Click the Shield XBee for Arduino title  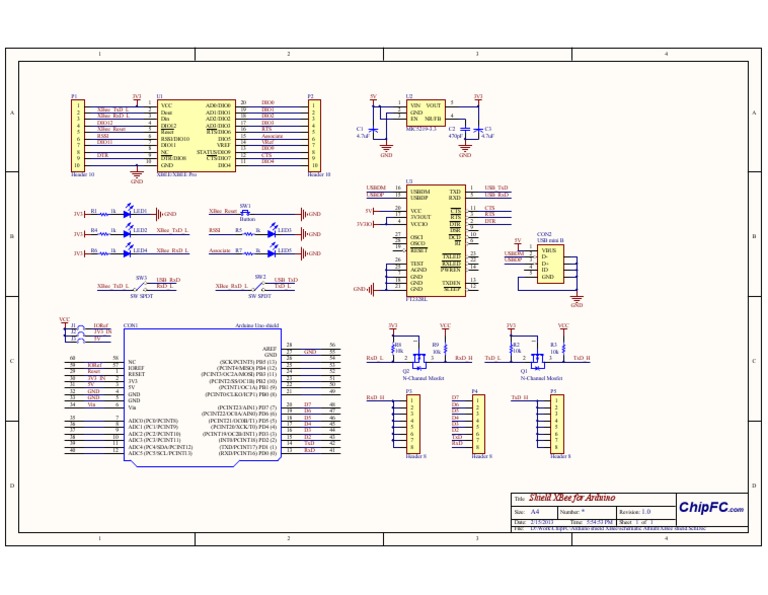[572, 498]
